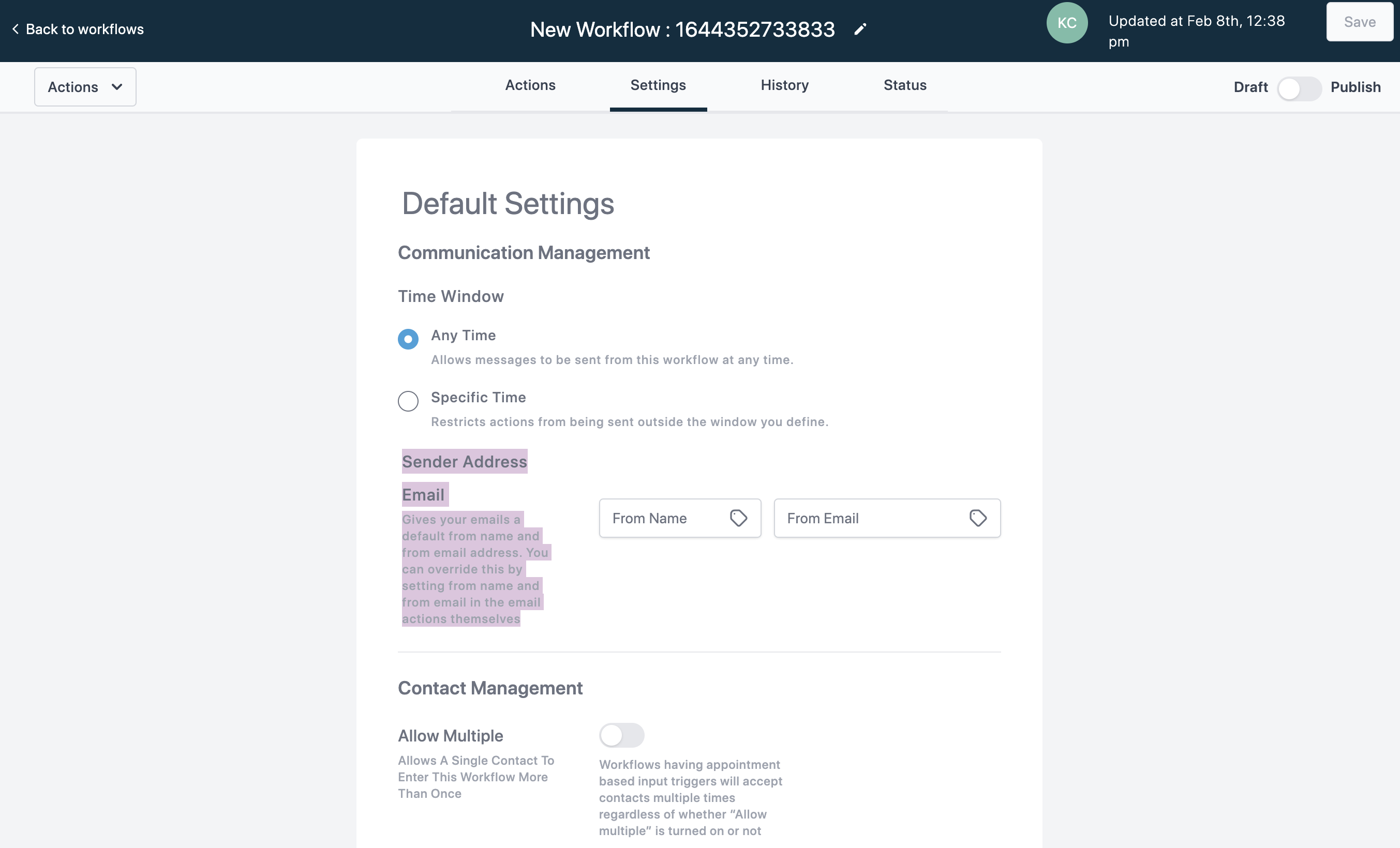
Task: Select the Any Time radio button
Action: pyautogui.click(x=408, y=339)
